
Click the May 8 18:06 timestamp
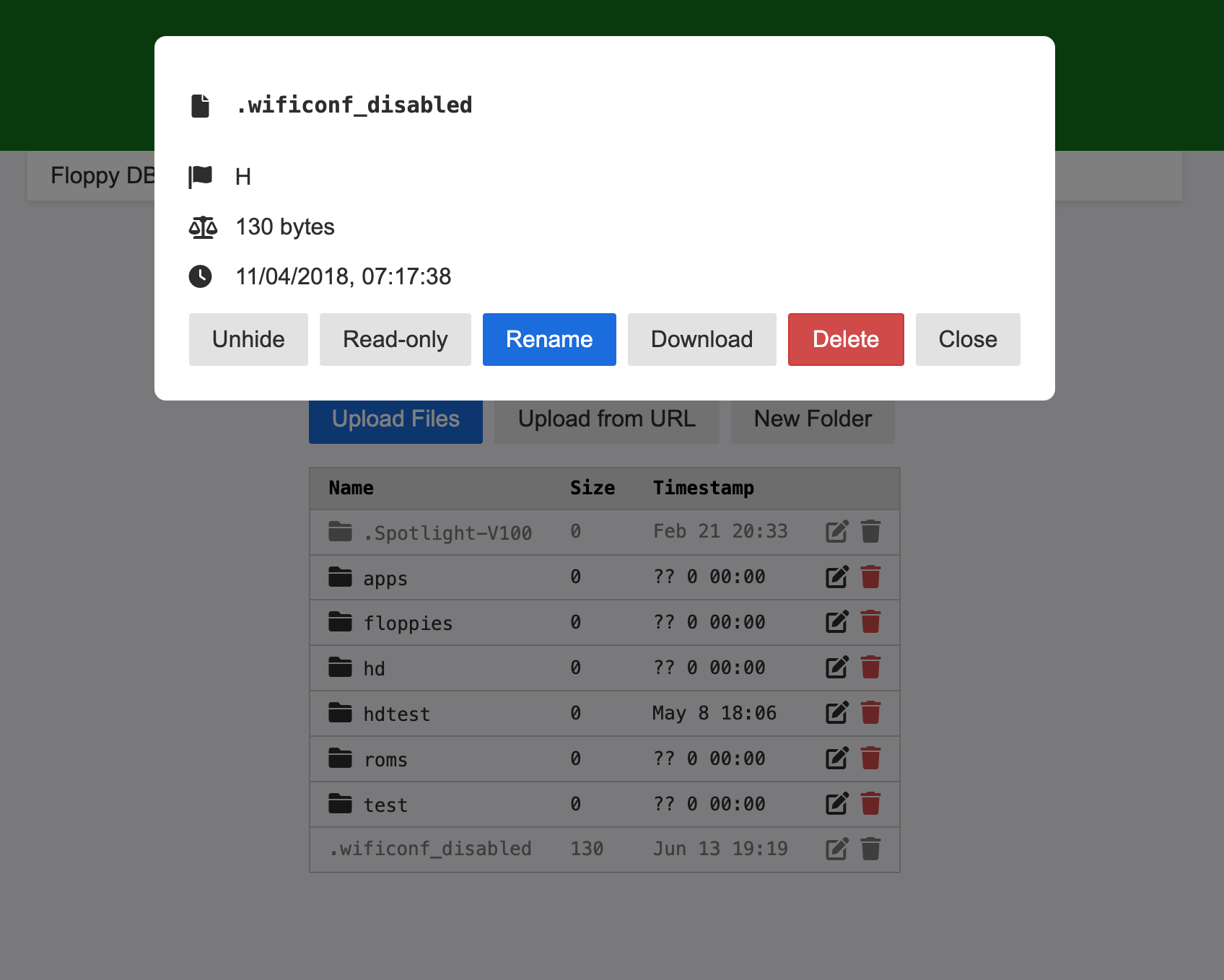tap(714, 714)
